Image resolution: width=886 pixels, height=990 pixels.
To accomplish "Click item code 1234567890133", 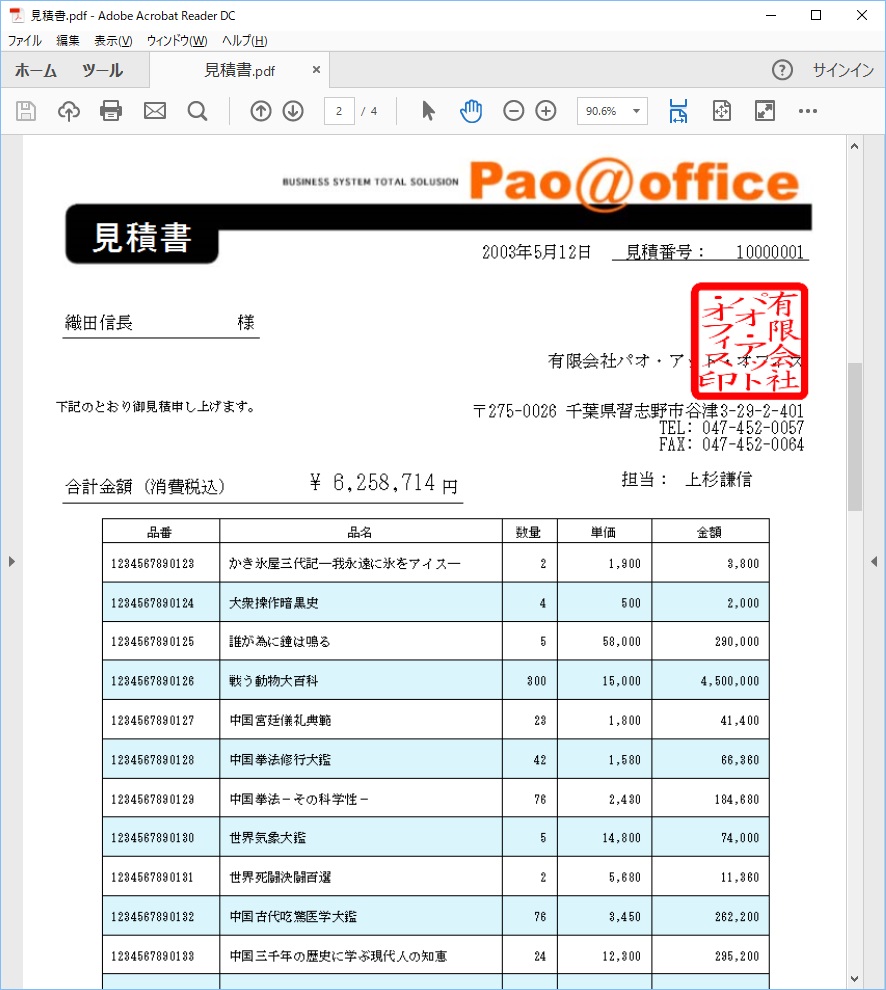I will point(153,956).
